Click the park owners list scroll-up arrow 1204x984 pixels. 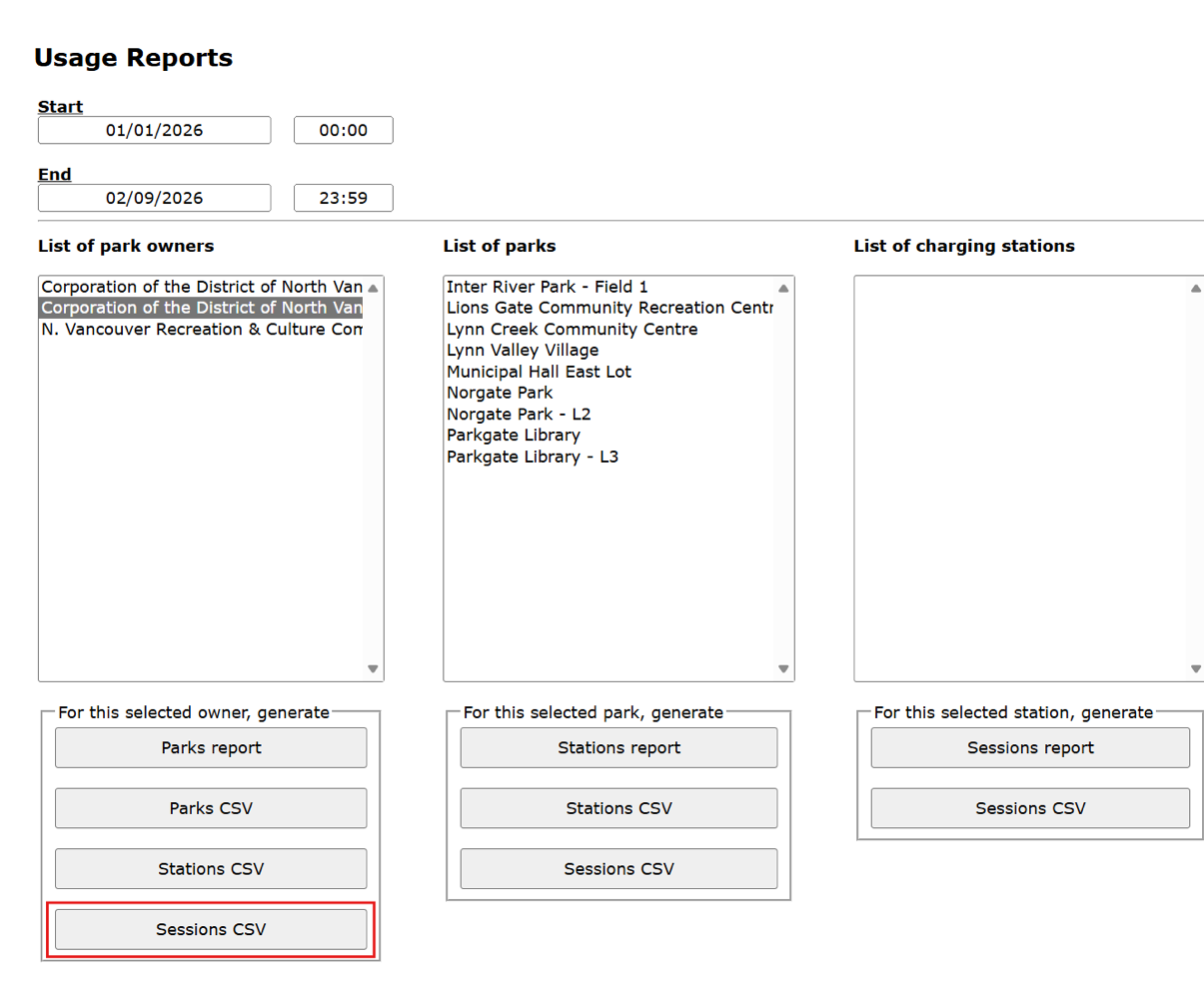(x=373, y=288)
